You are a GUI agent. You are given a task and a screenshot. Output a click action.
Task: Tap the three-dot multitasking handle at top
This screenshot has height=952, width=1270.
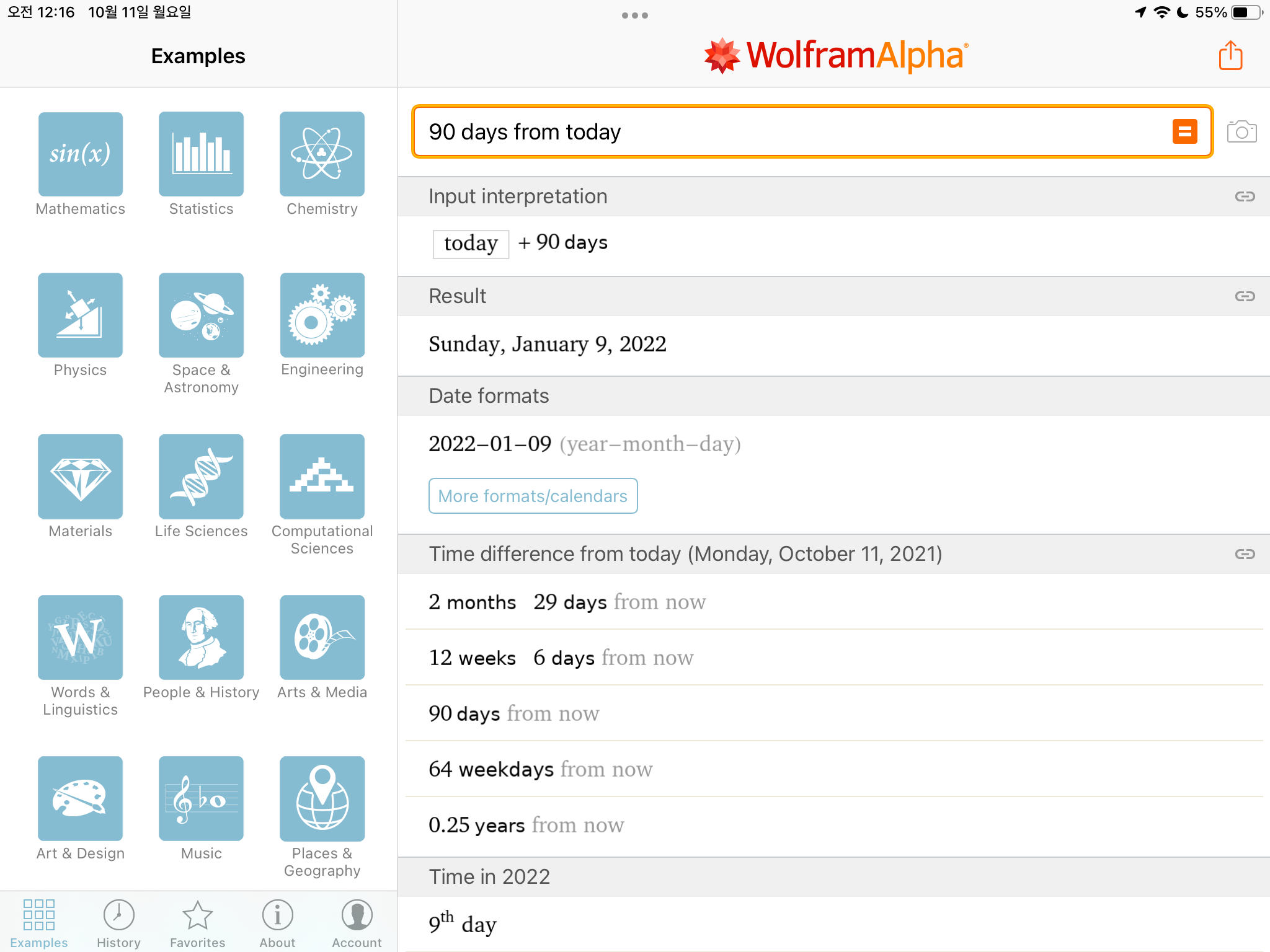click(x=634, y=15)
